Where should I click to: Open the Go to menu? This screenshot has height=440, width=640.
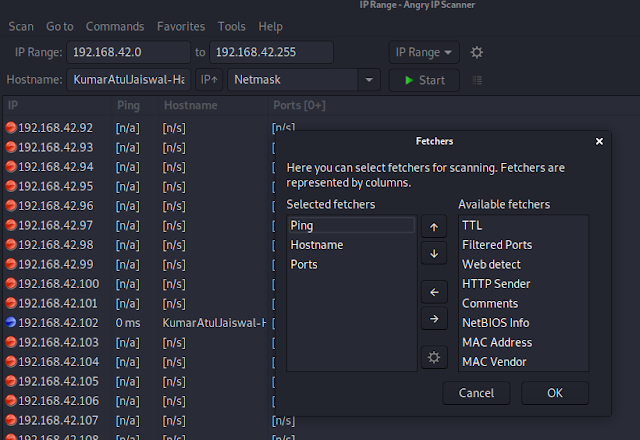pos(60,27)
